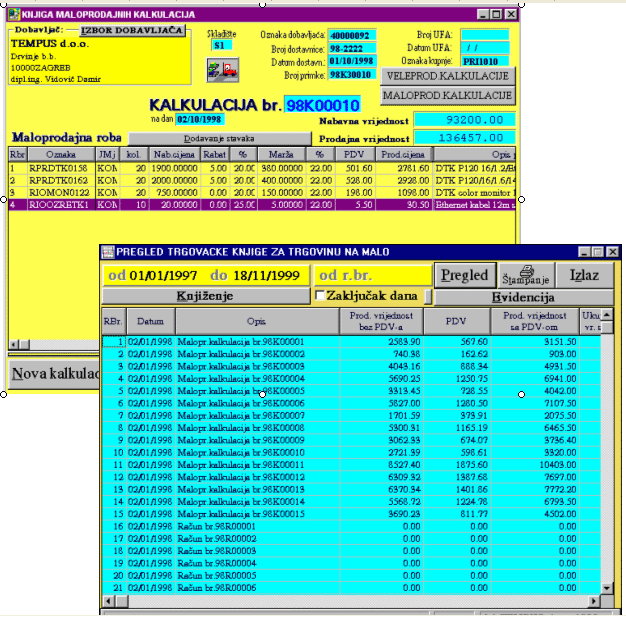Click the title bar icon of Pregled trgovačke knjige

point(108,253)
